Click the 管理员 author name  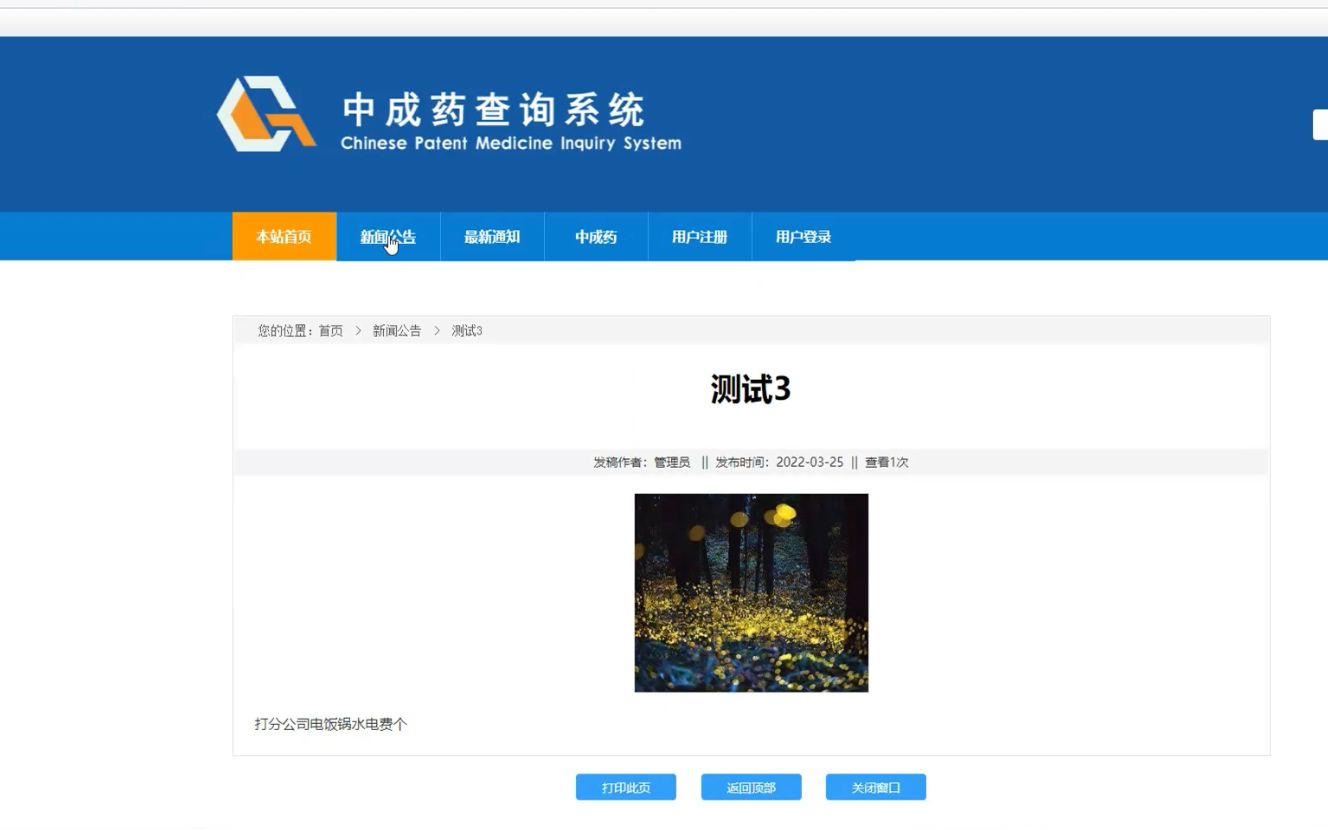(672, 462)
